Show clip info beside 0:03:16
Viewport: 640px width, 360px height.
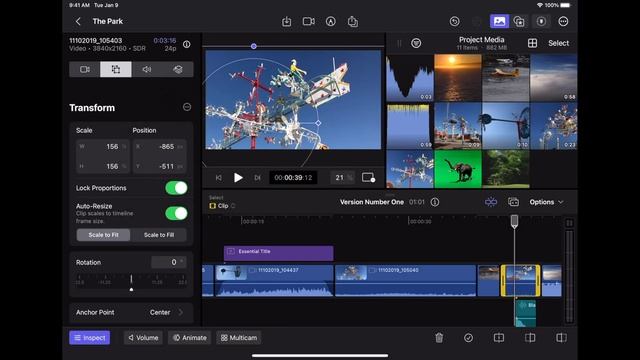(187, 44)
